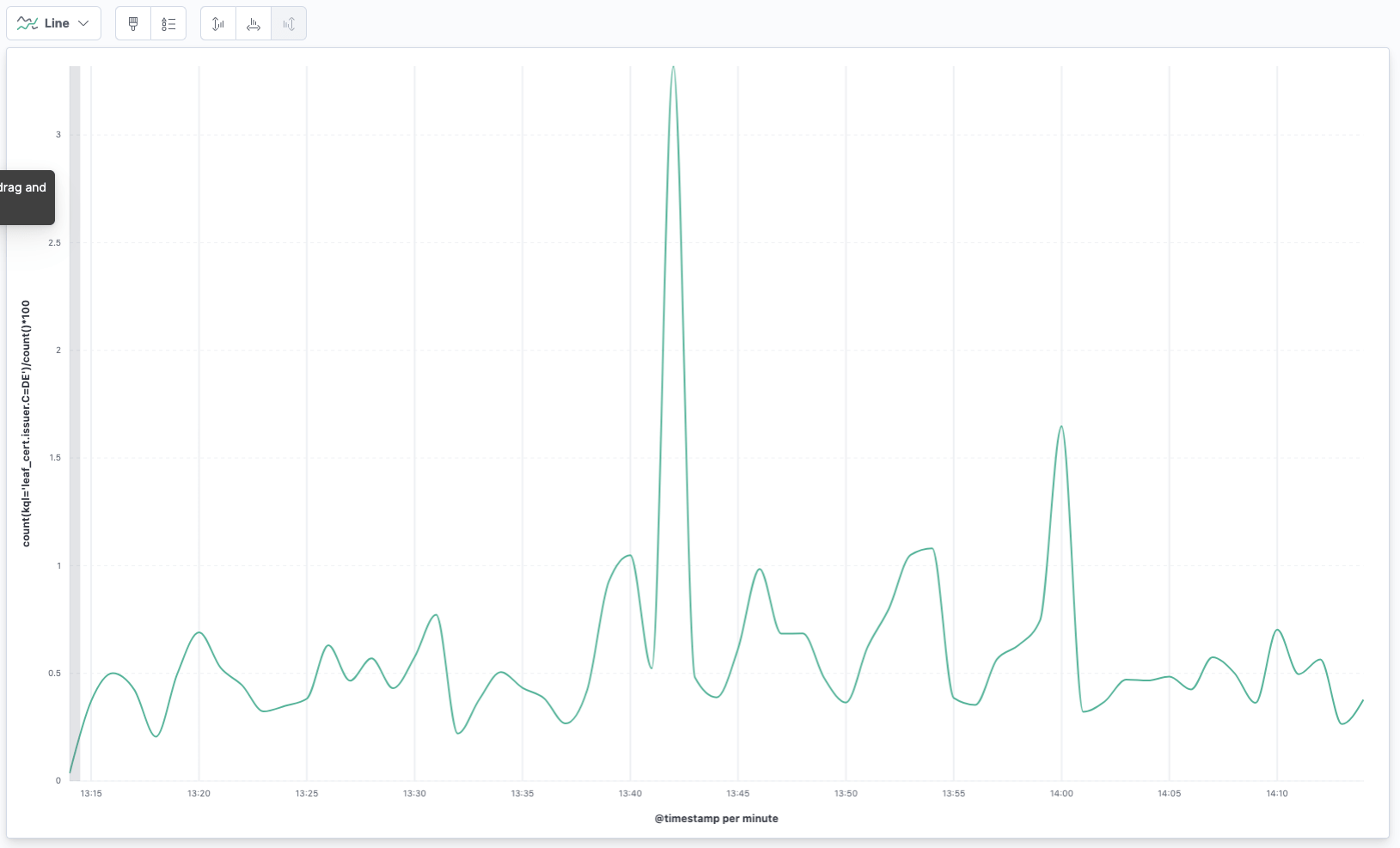Click the tallest spike peak above 3

click(x=673, y=68)
